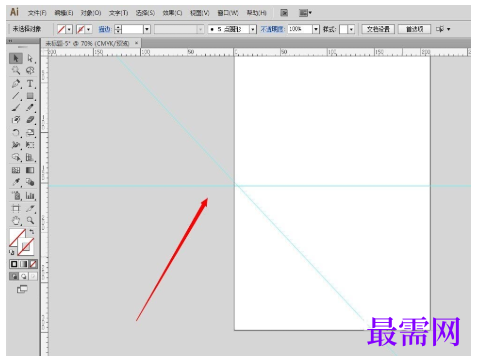Select the Scale tool

point(30,132)
